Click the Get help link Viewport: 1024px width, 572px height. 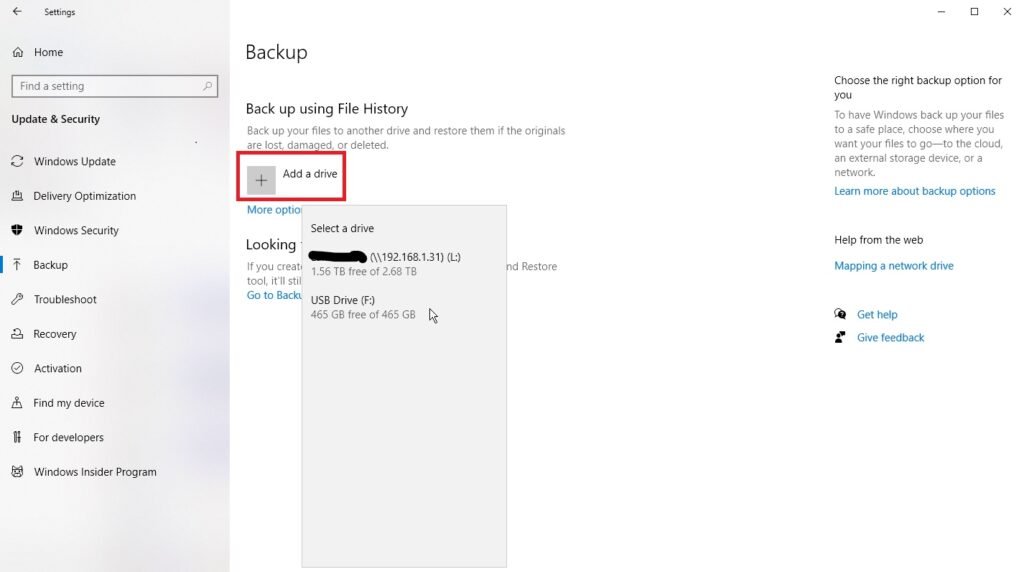point(877,314)
